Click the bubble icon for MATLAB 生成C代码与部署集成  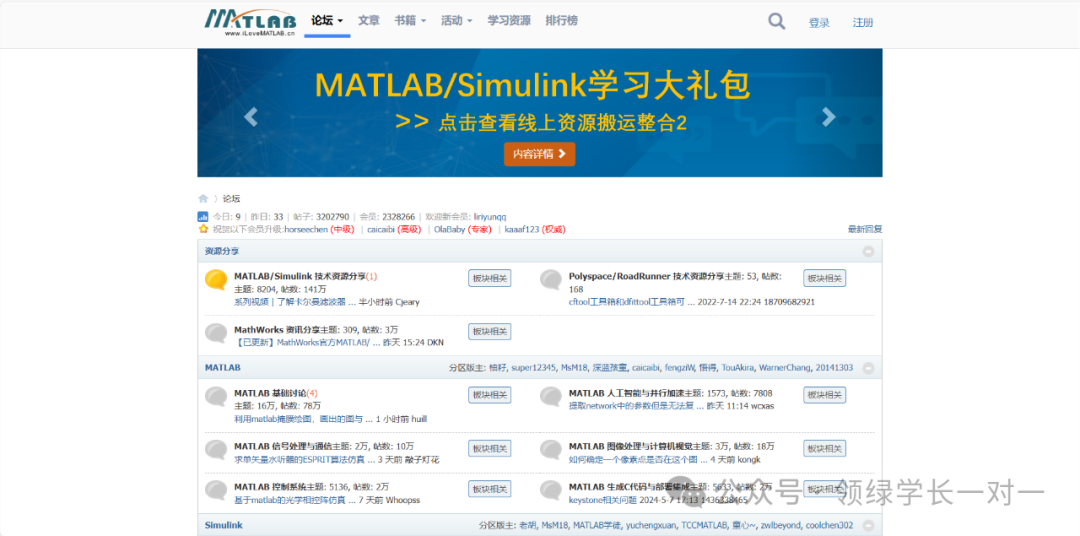click(551, 490)
